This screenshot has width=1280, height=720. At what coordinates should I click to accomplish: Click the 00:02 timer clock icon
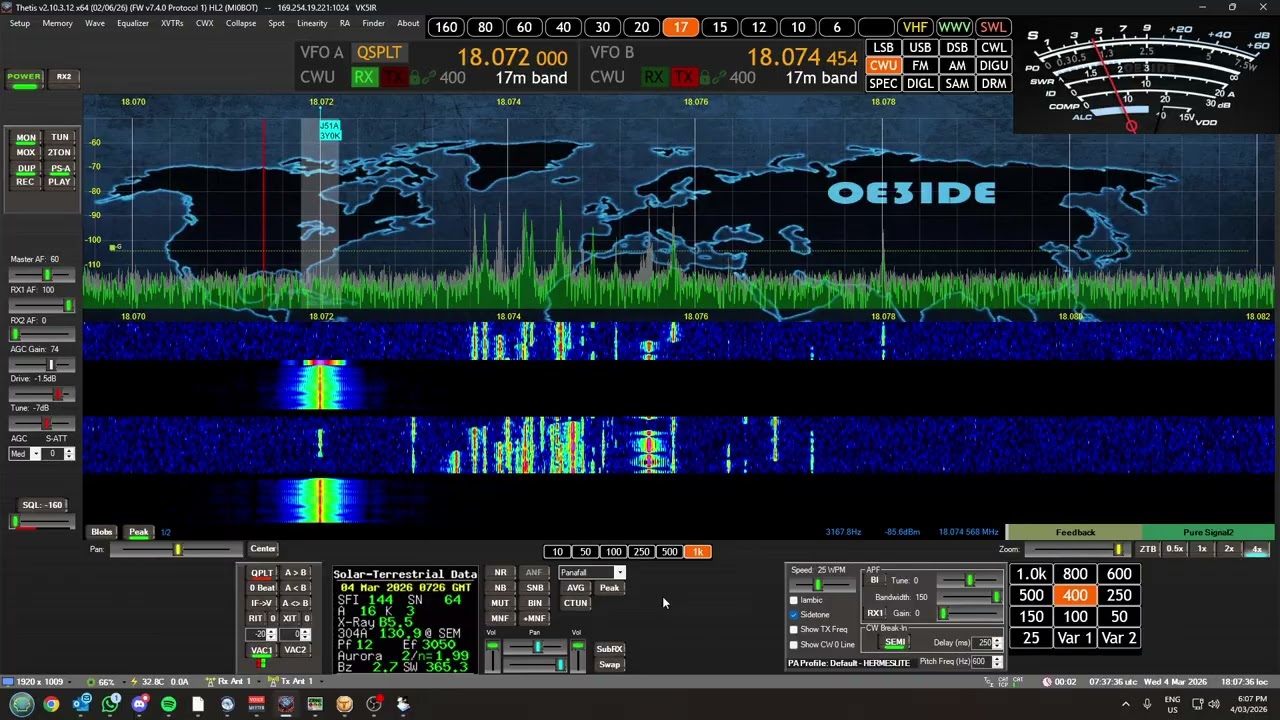pyautogui.click(x=1047, y=682)
